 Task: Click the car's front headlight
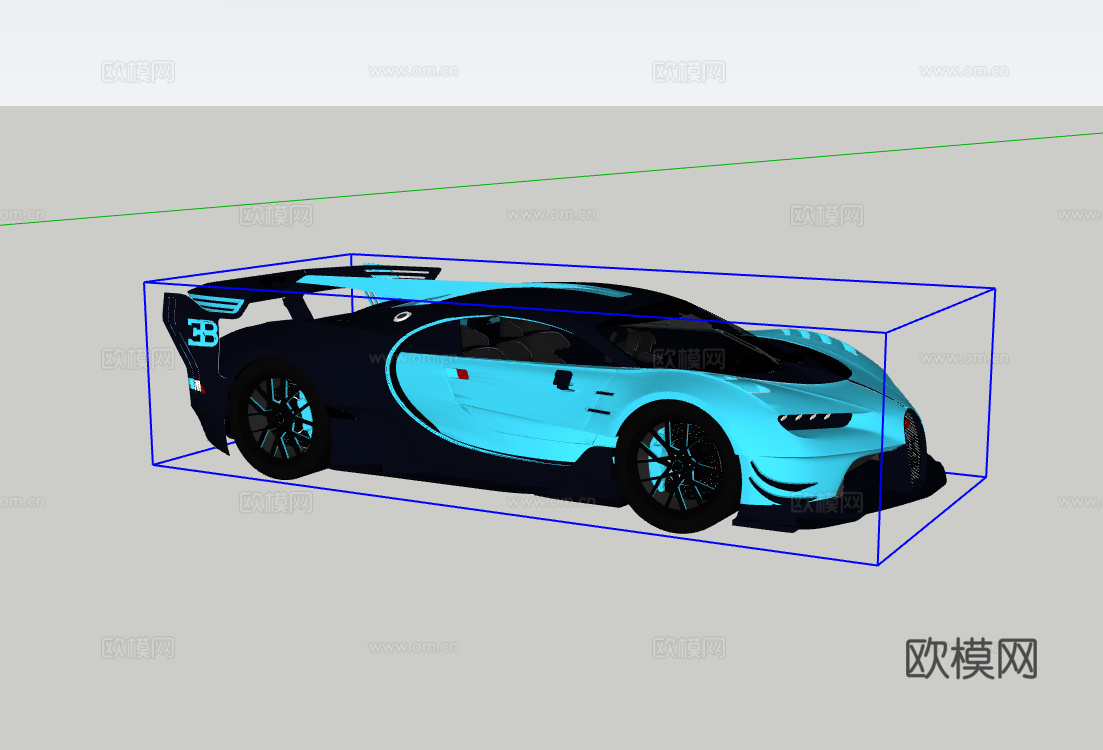pyautogui.click(x=815, y=420)
